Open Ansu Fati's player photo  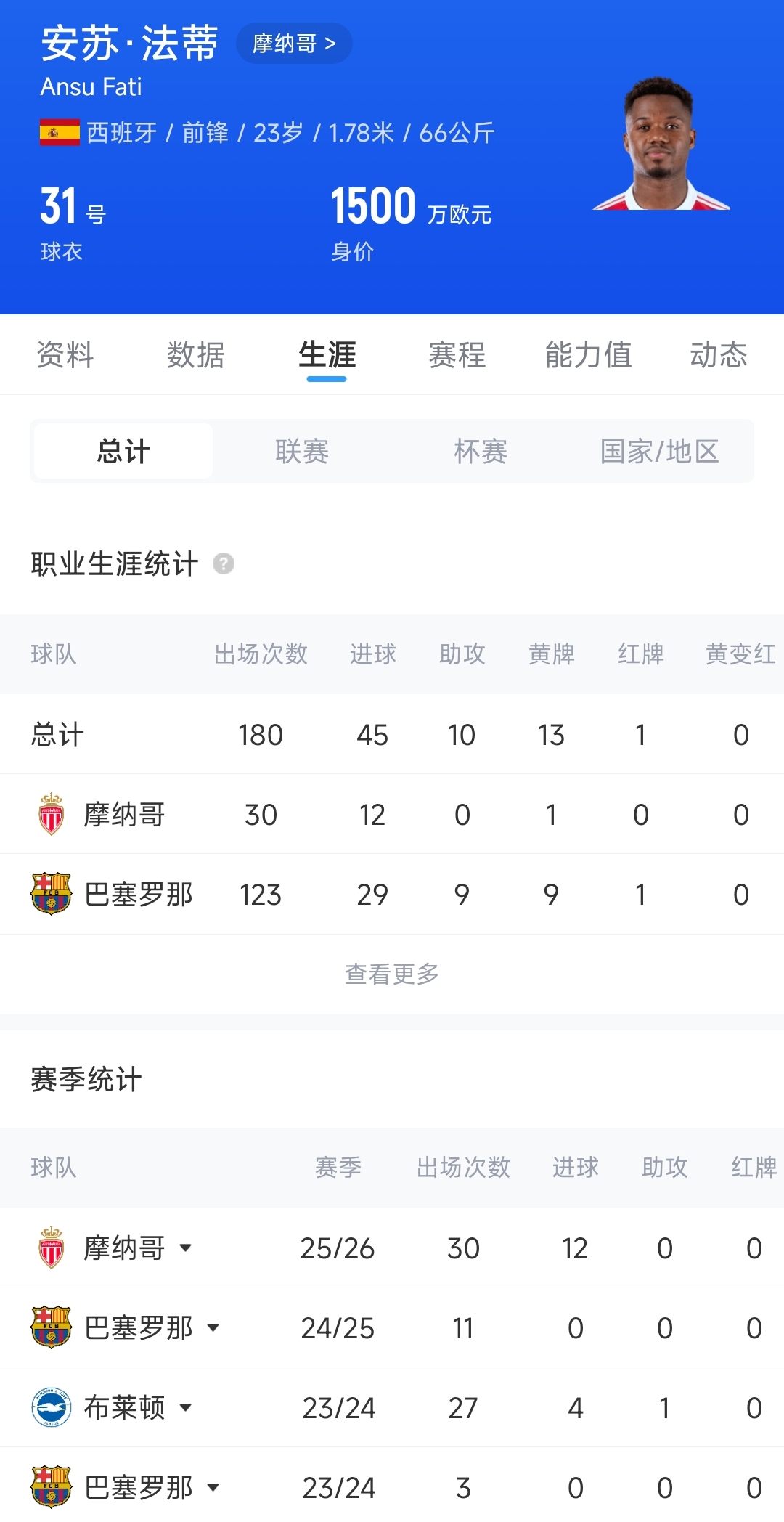(x=661, y=143)
